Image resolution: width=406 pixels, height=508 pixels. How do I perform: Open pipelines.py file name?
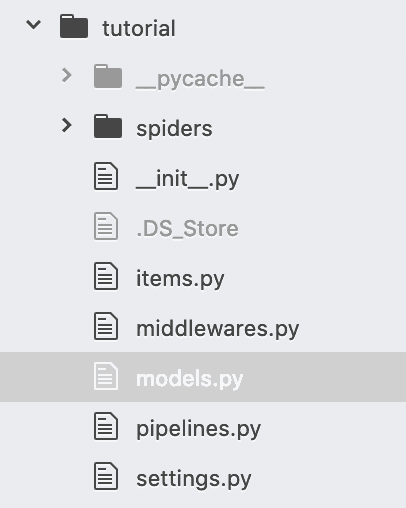point(199,429)
